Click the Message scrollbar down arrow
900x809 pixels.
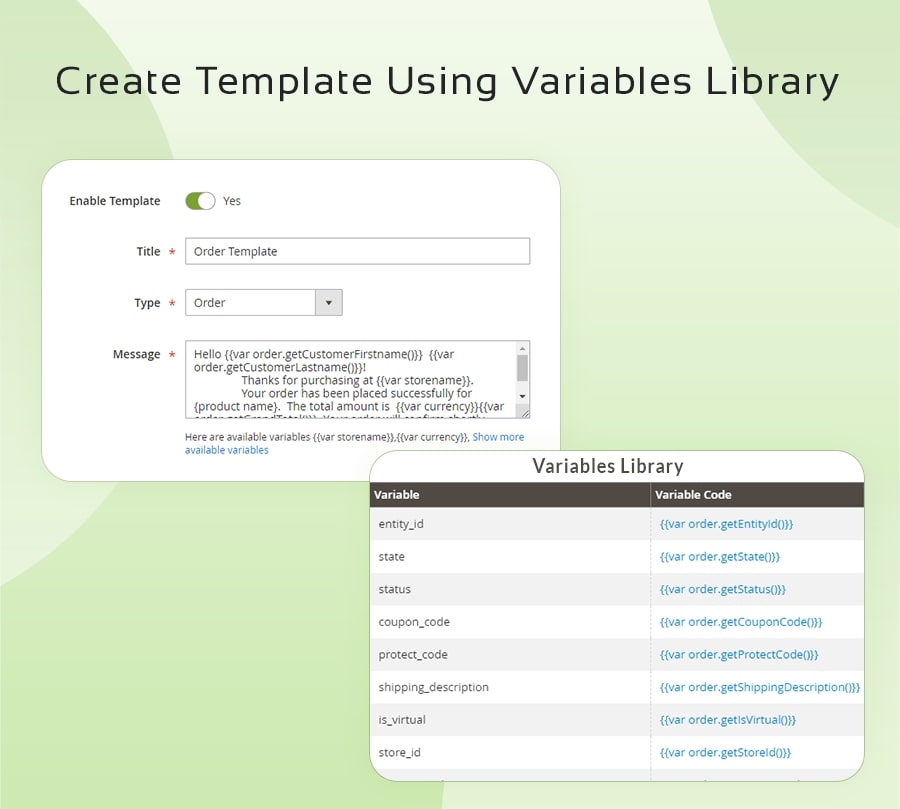(x=522, y=397)
